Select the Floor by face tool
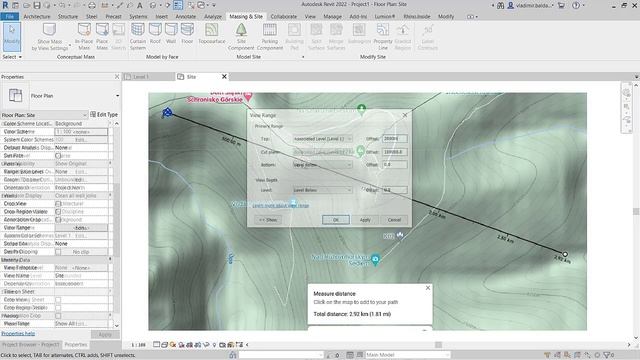 [187, 33]
